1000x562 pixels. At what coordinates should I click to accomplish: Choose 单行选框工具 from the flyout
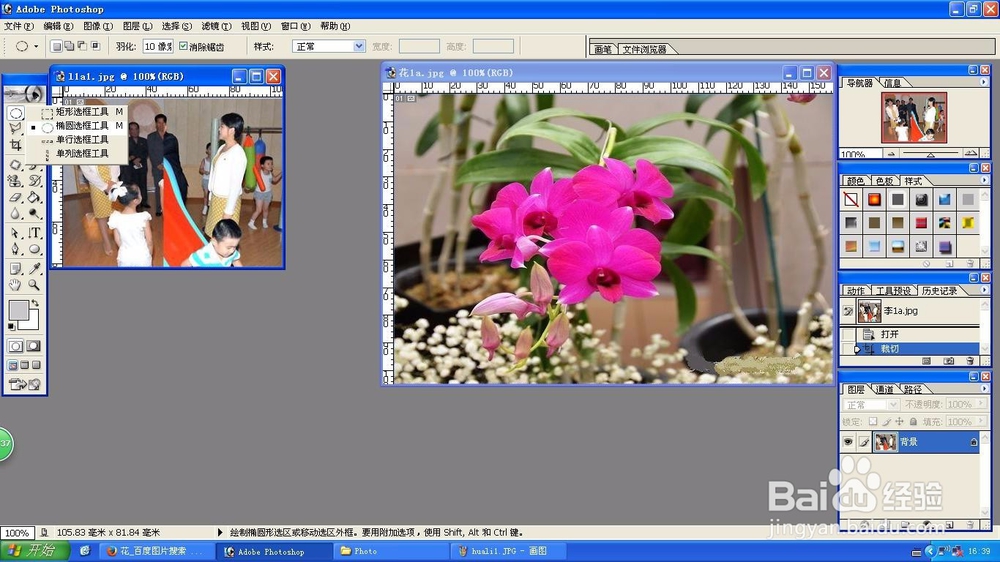pyautogui.click(x=82, y=139)
